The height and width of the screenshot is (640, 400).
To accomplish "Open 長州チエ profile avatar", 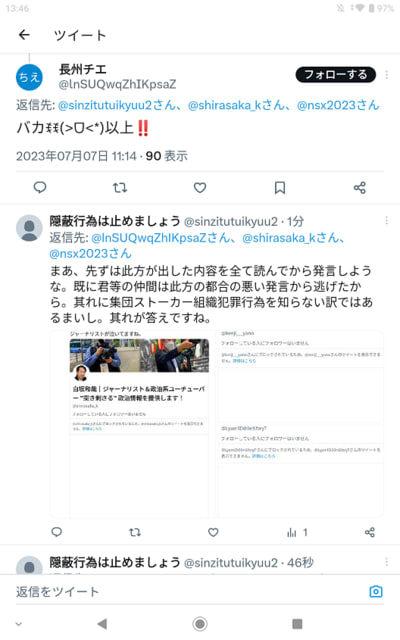I will (x=29, y=77).
